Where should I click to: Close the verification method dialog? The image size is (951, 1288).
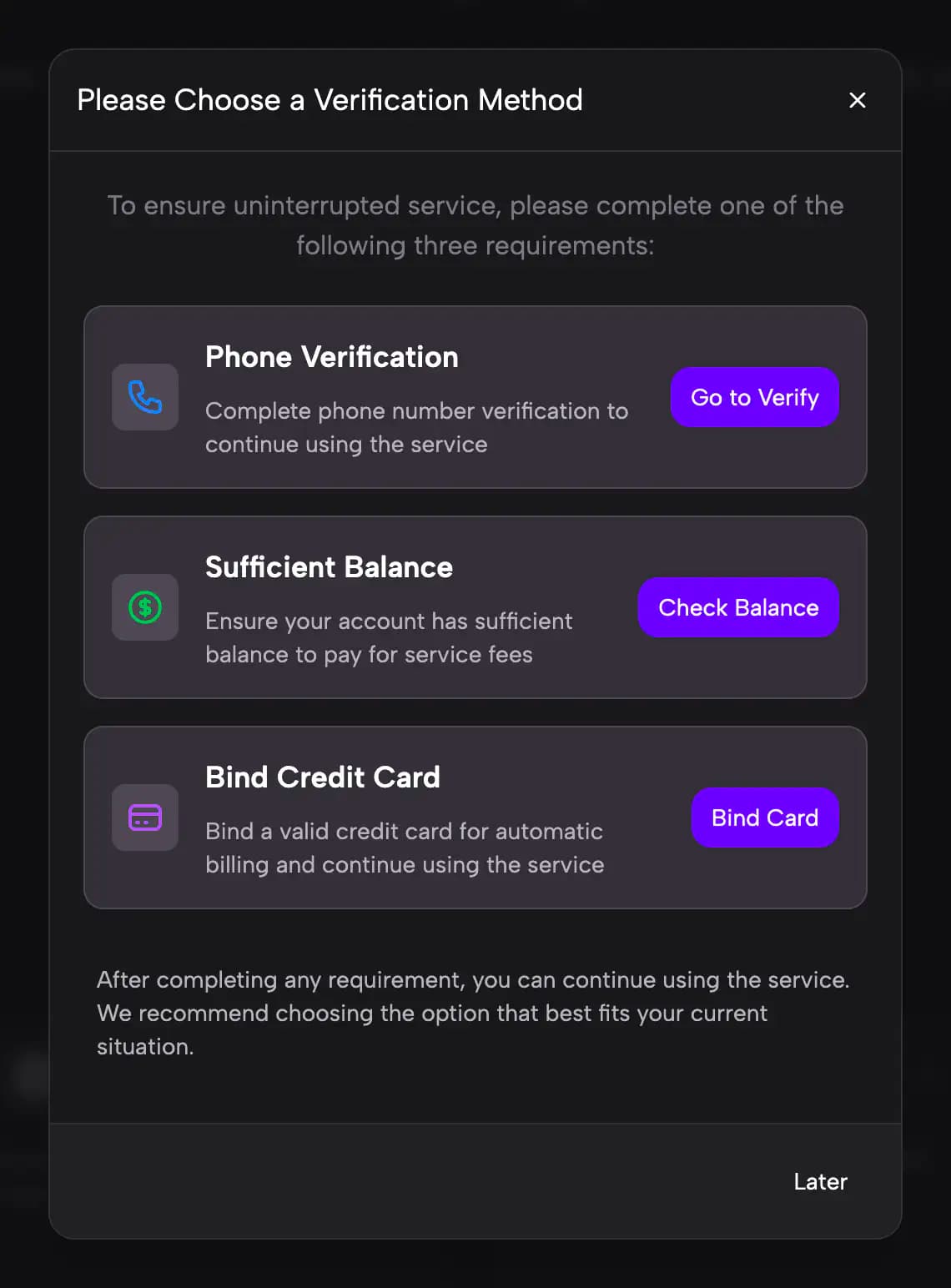[858, 100]
